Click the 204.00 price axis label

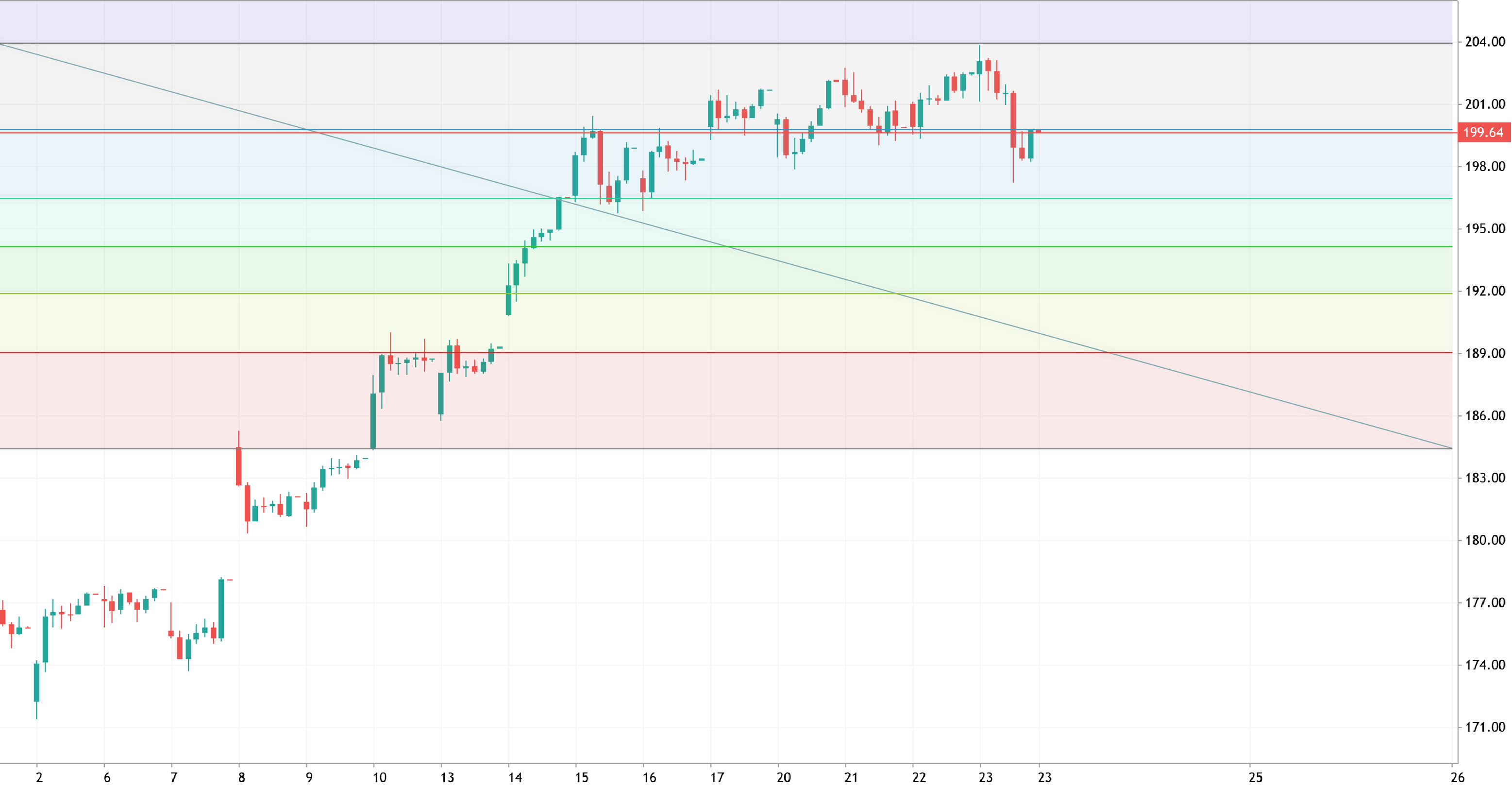[x=1485, y=42]
